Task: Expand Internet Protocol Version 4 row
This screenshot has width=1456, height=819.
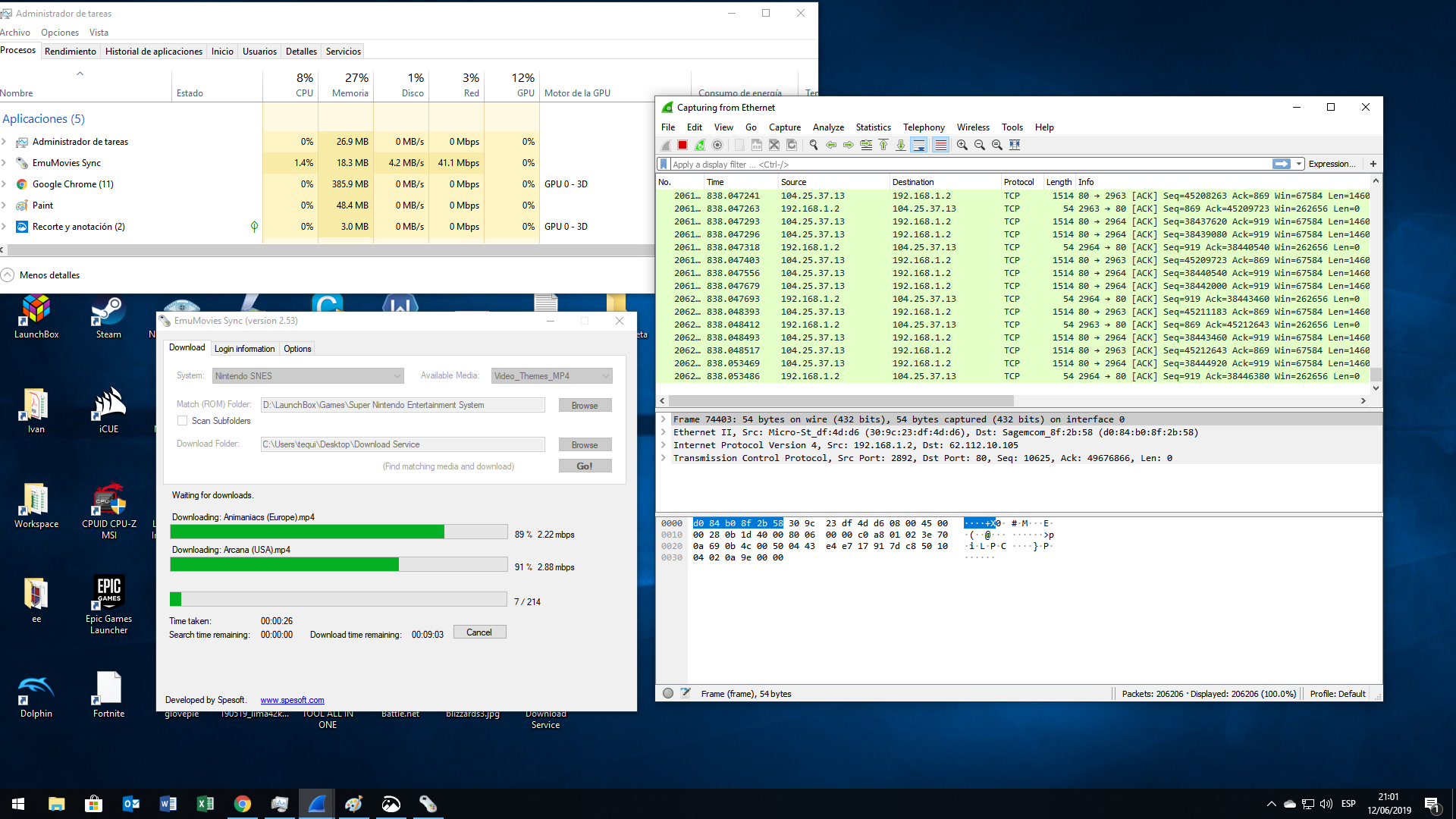Action: coord(664,445)
